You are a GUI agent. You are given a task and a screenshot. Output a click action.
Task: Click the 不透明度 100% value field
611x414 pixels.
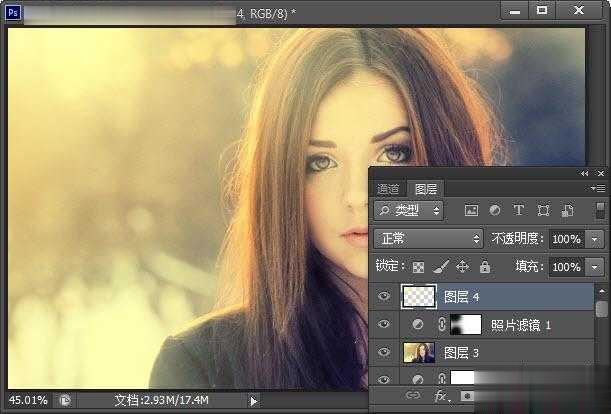[567, 239]
